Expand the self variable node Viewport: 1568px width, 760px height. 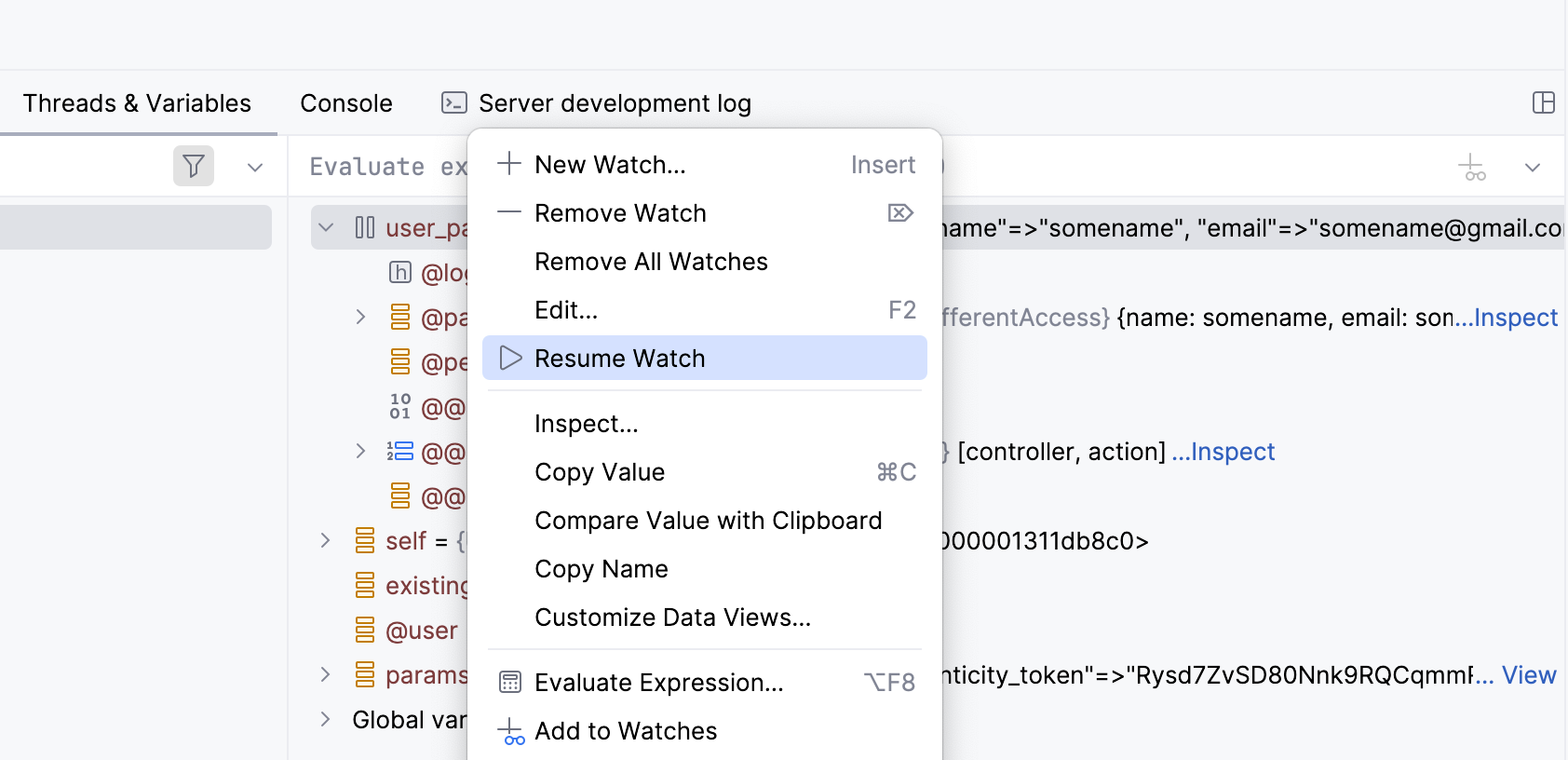(x=326, y=541)
